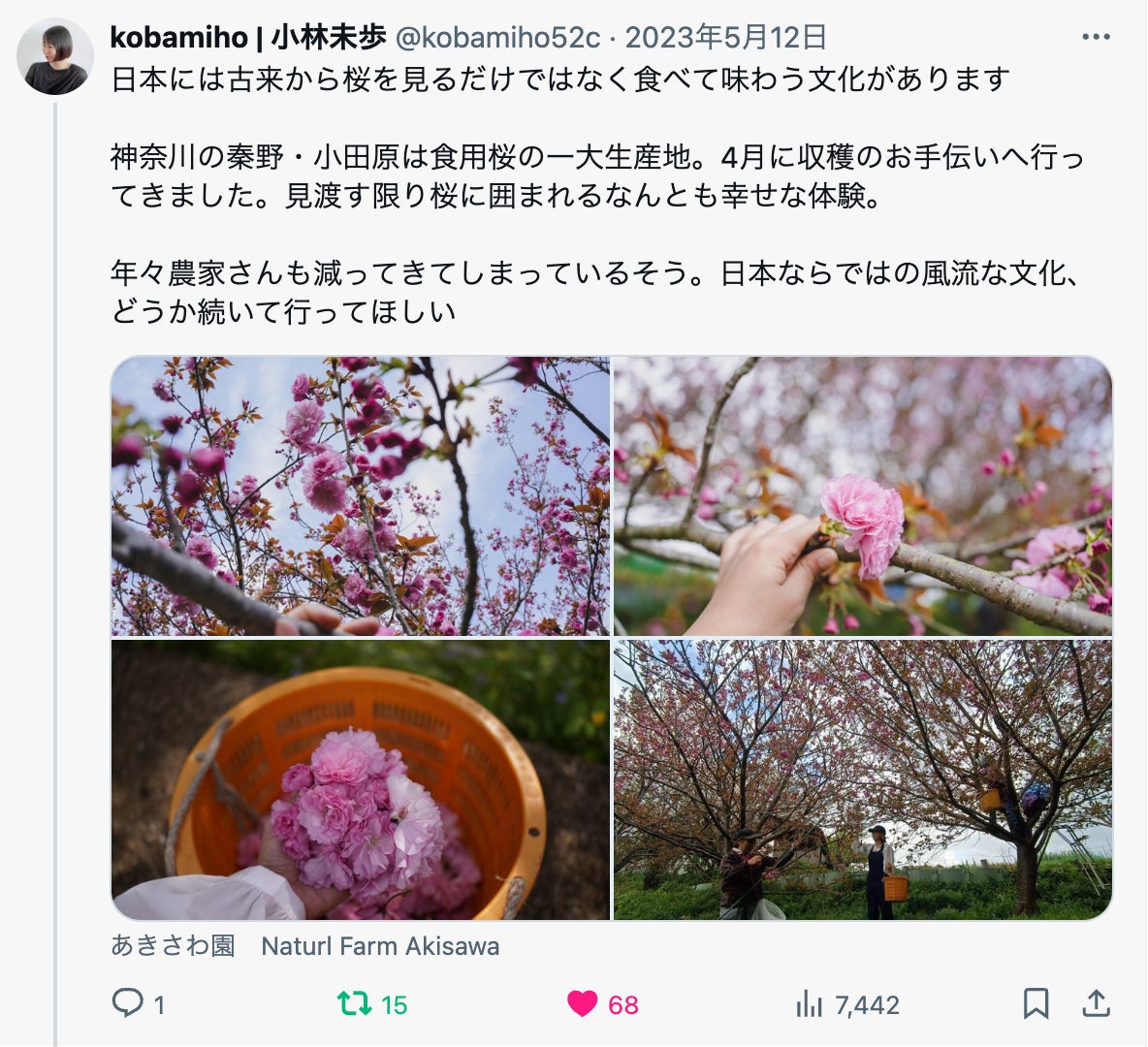Bookmark this tweet
Image resolution: width=1148 pixels, height=1047 pixels.
1036,1003
